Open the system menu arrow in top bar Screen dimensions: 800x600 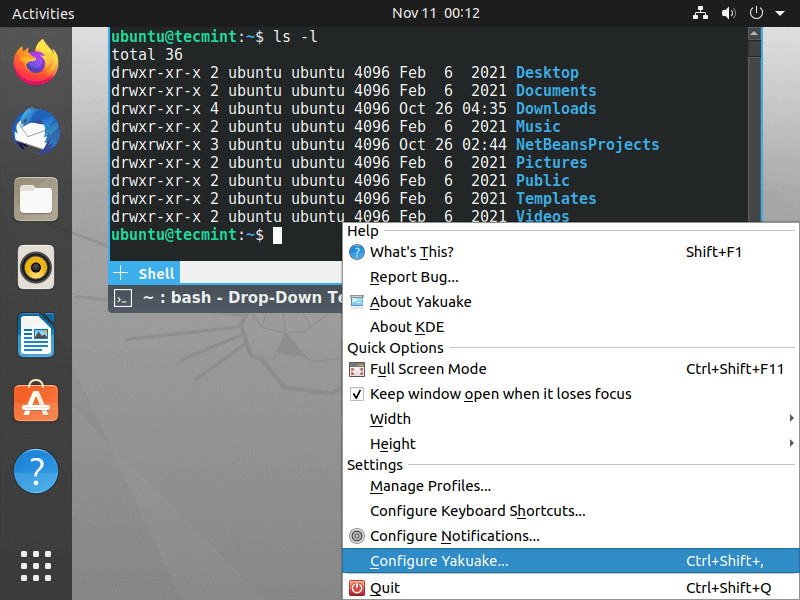point(780,14)
